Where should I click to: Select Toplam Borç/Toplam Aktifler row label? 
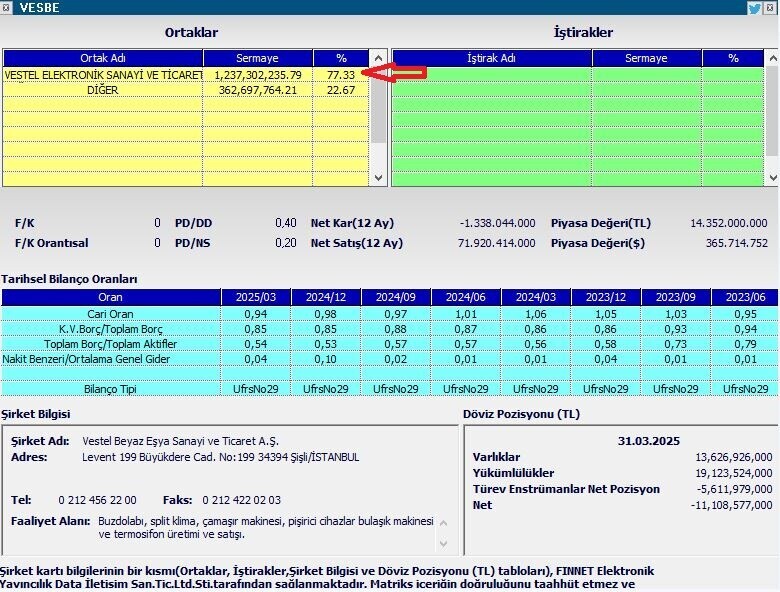coord(110,344)
